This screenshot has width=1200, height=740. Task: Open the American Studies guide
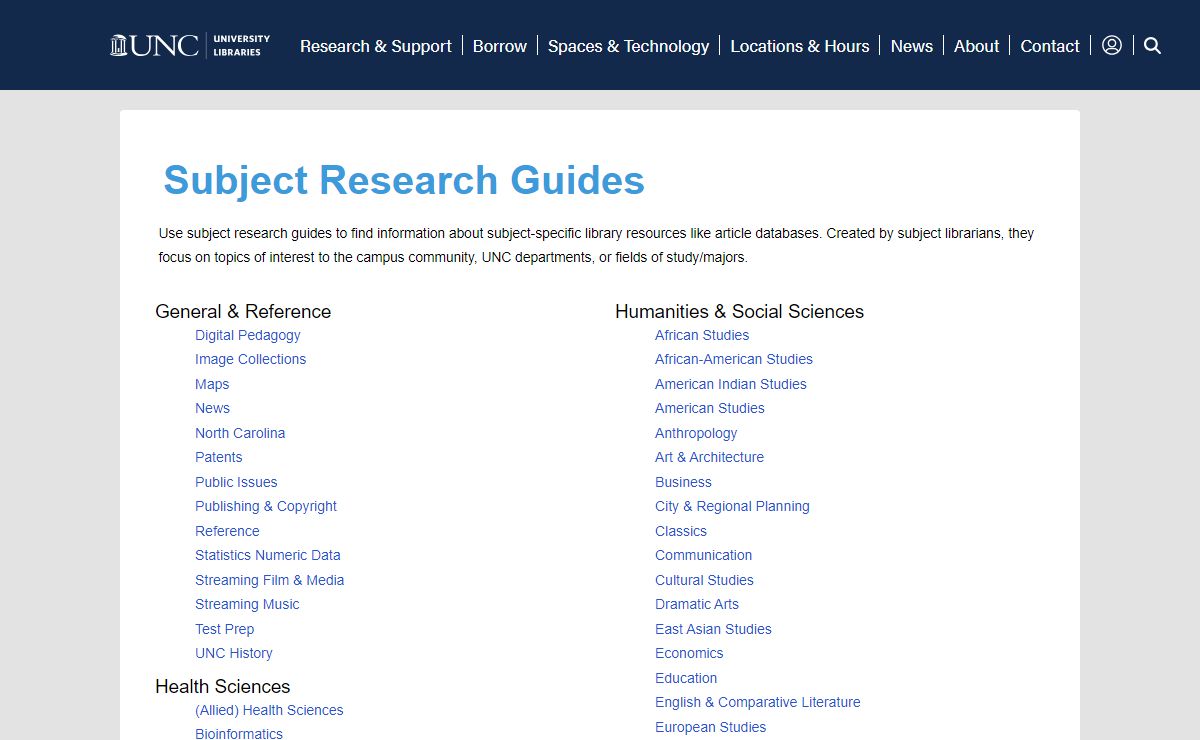(x=710, y=408)
